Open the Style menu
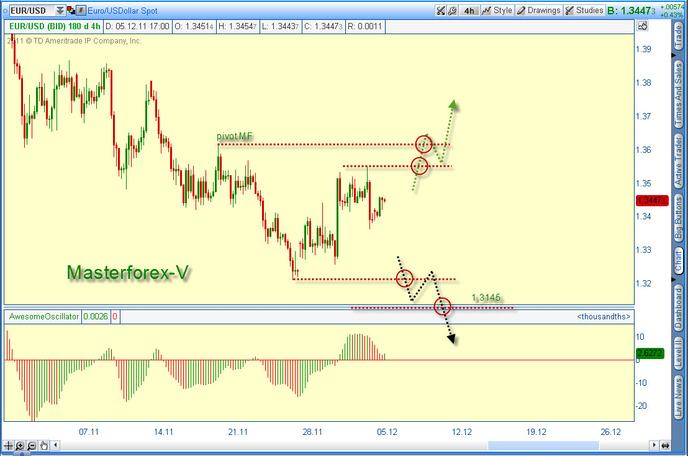Screen dimensions: 688x456 point(496,10)
